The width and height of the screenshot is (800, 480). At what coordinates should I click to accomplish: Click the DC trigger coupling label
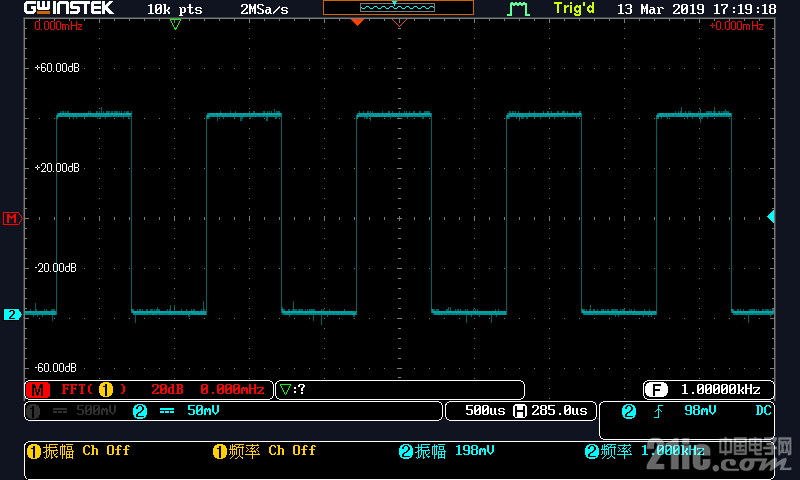tap(763, 411)
